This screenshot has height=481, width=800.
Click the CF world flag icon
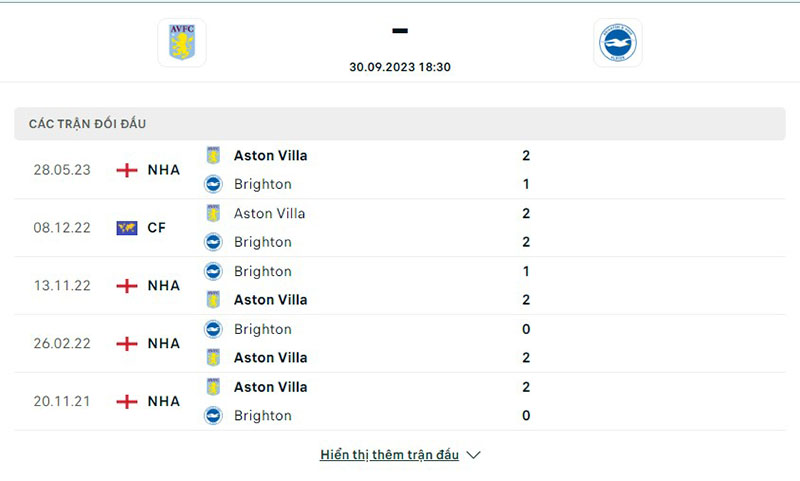coord(127,228)
